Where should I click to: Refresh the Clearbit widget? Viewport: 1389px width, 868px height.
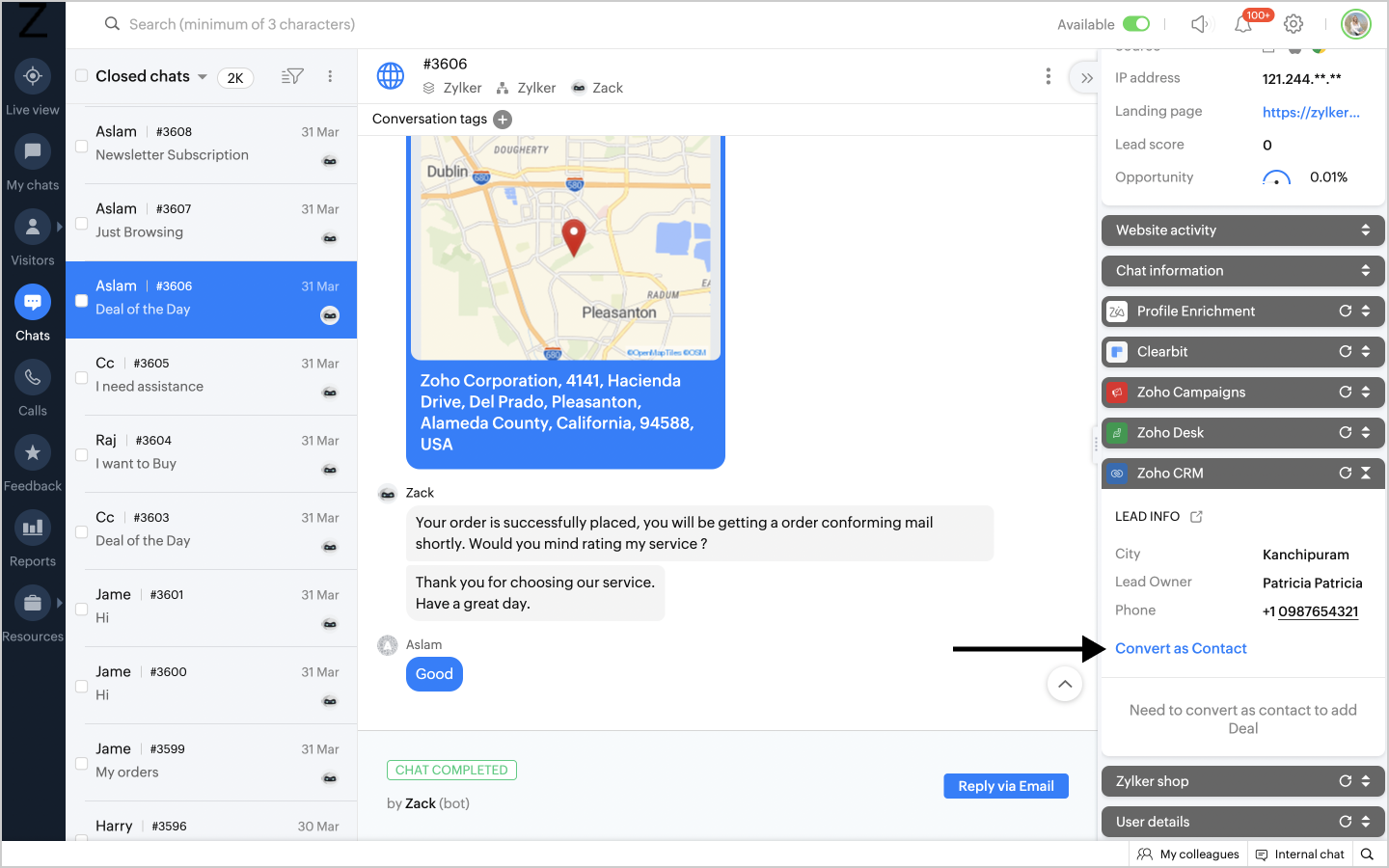pos(1346,351)
